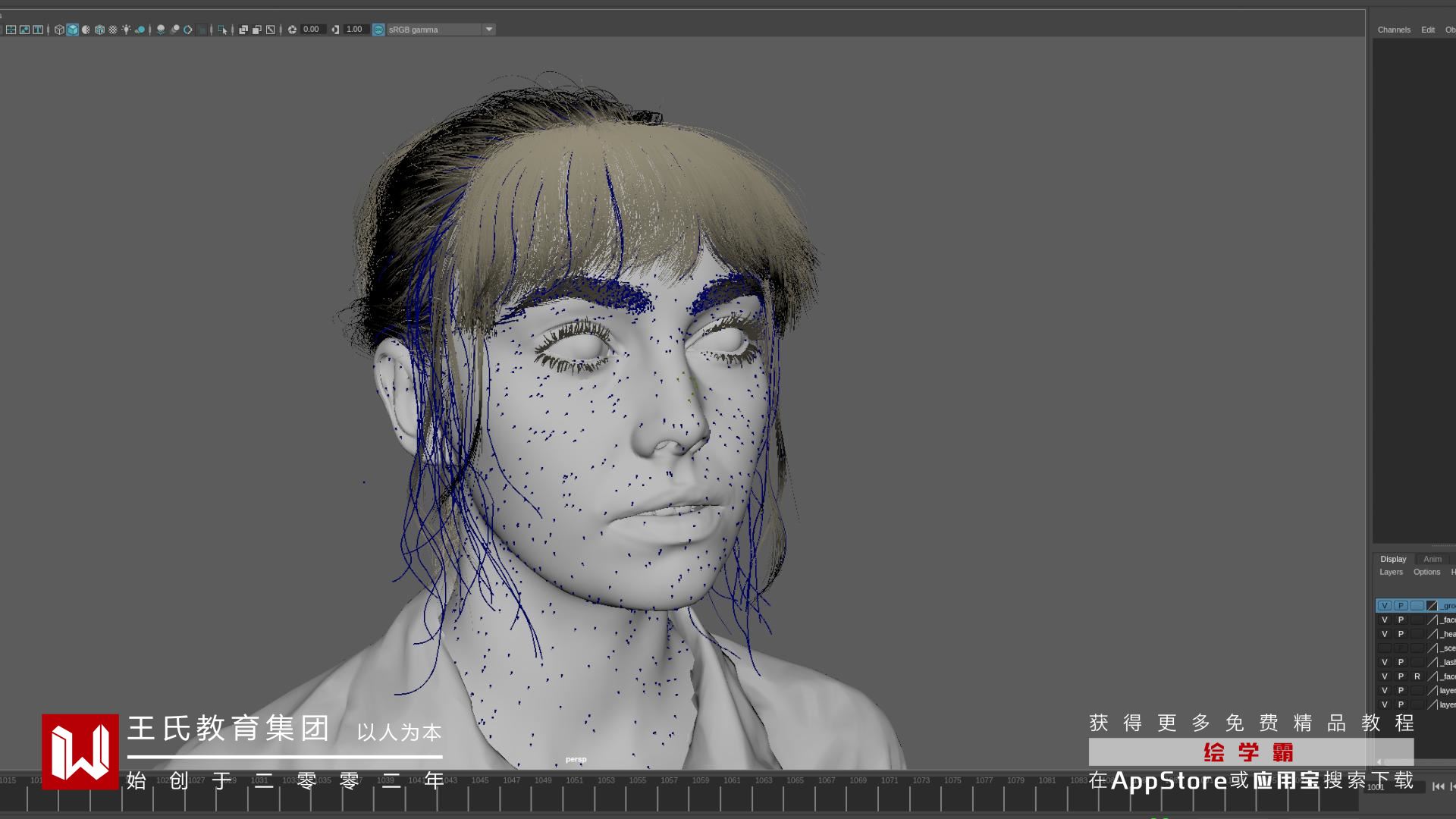Switch to the Anim tab
Screen dimensions: 1456x819
(x=1432, y=559)
